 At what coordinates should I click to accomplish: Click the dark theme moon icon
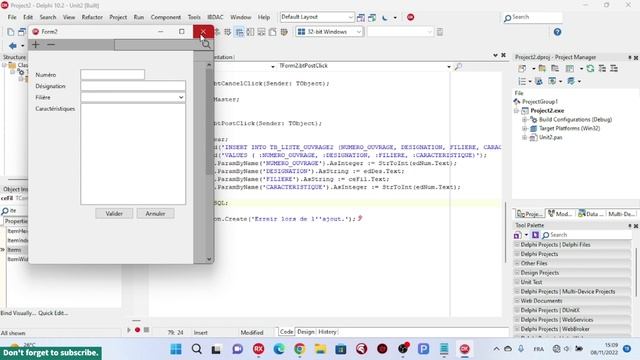pos(384,18)
